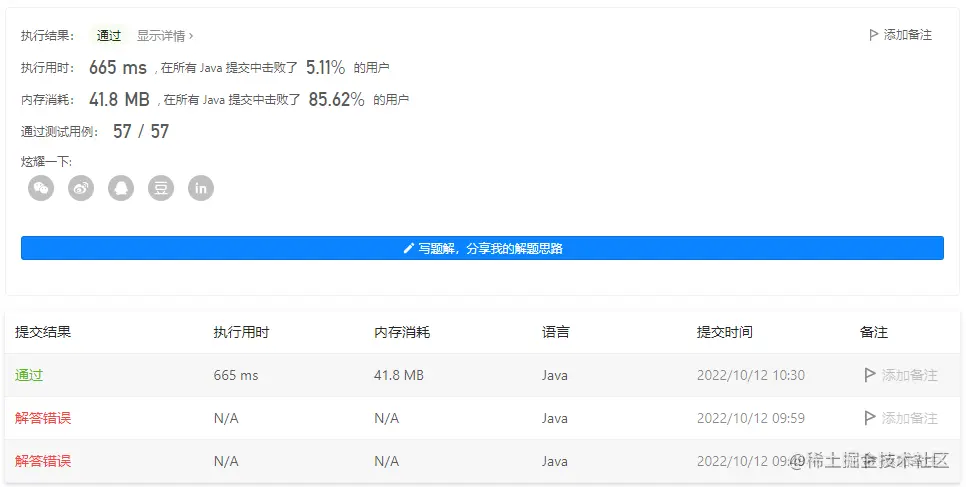The height and width of the screenshot is (487, 966).
Task: Share result via QQ icon
Action: (x=121, y=188)
